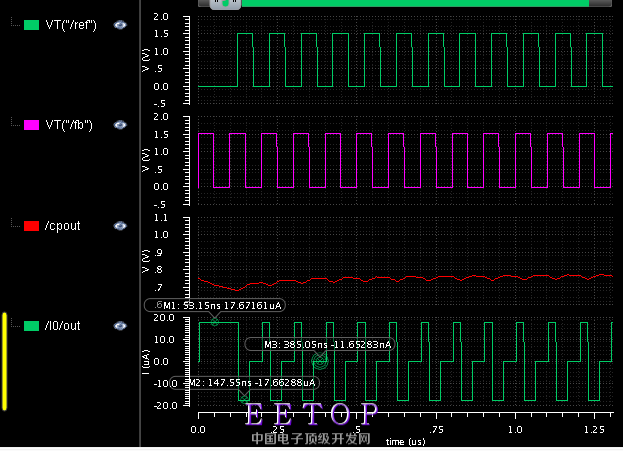
Task: Click the M3 marker circle on the current waveform
Action: [x=320, y=361]
